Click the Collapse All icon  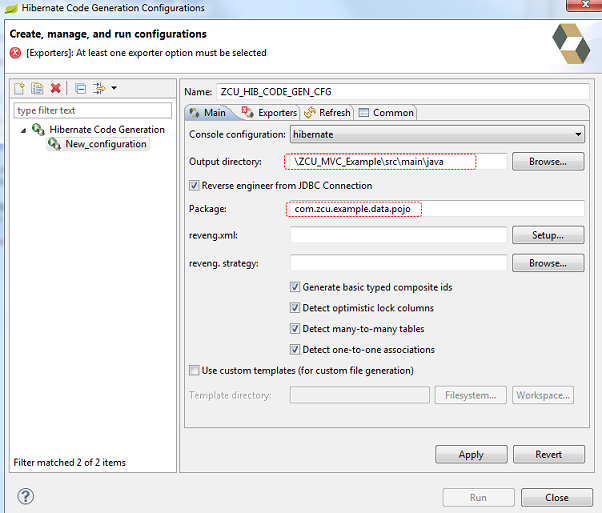pos(80,89)
